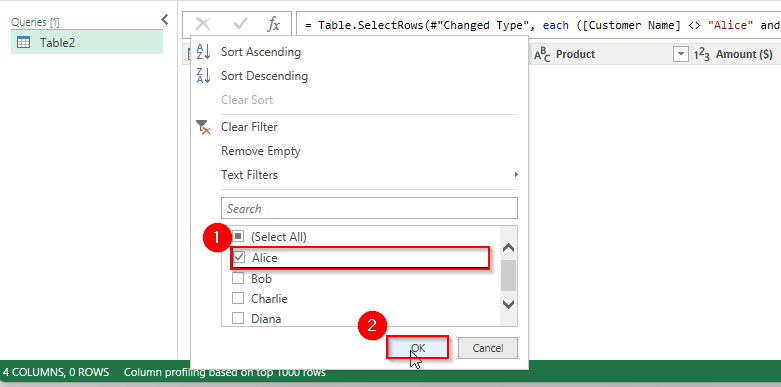
Task: Toggle the (Select All) checkbox
Action: coord(239,236)
